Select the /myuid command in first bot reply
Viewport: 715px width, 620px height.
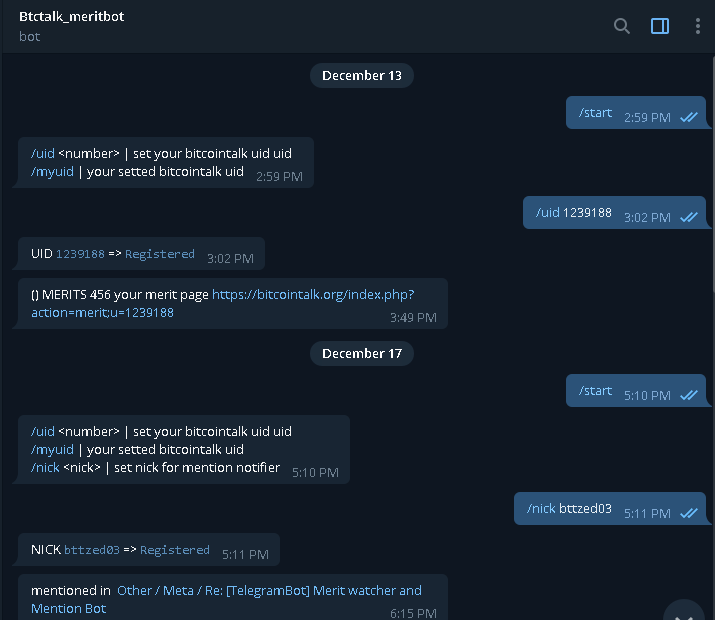pyautogui.click(x=52, y=172)
